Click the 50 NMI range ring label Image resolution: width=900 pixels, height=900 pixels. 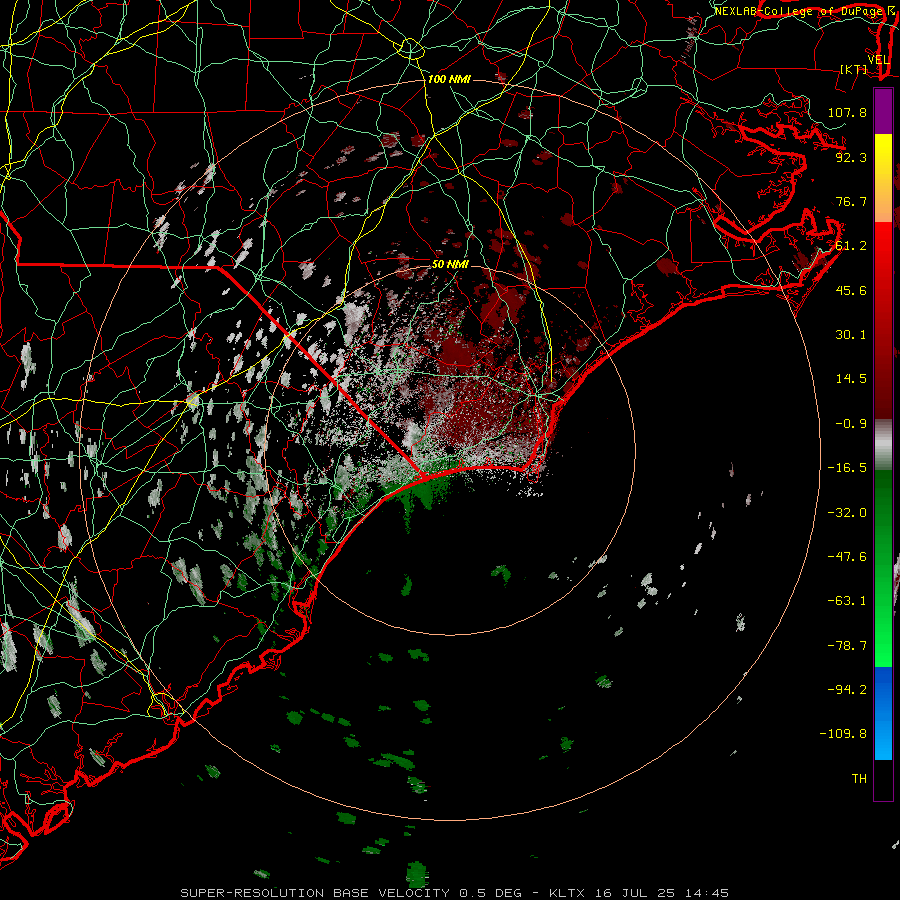(450, 265)
